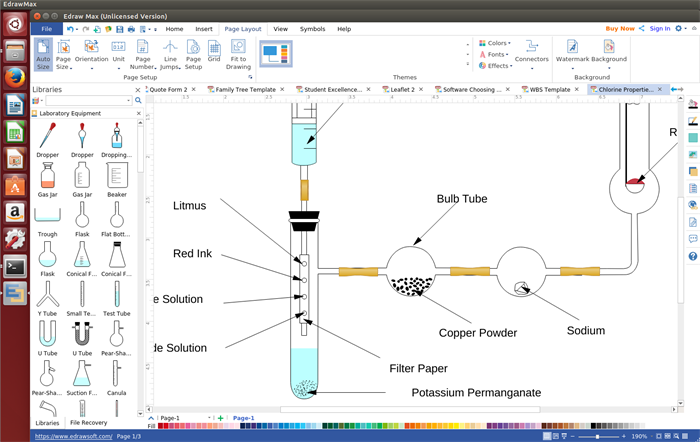Toggle the Grid icon in the ribbon
This screenshot has width=700, height=442.
pos(214,50)
